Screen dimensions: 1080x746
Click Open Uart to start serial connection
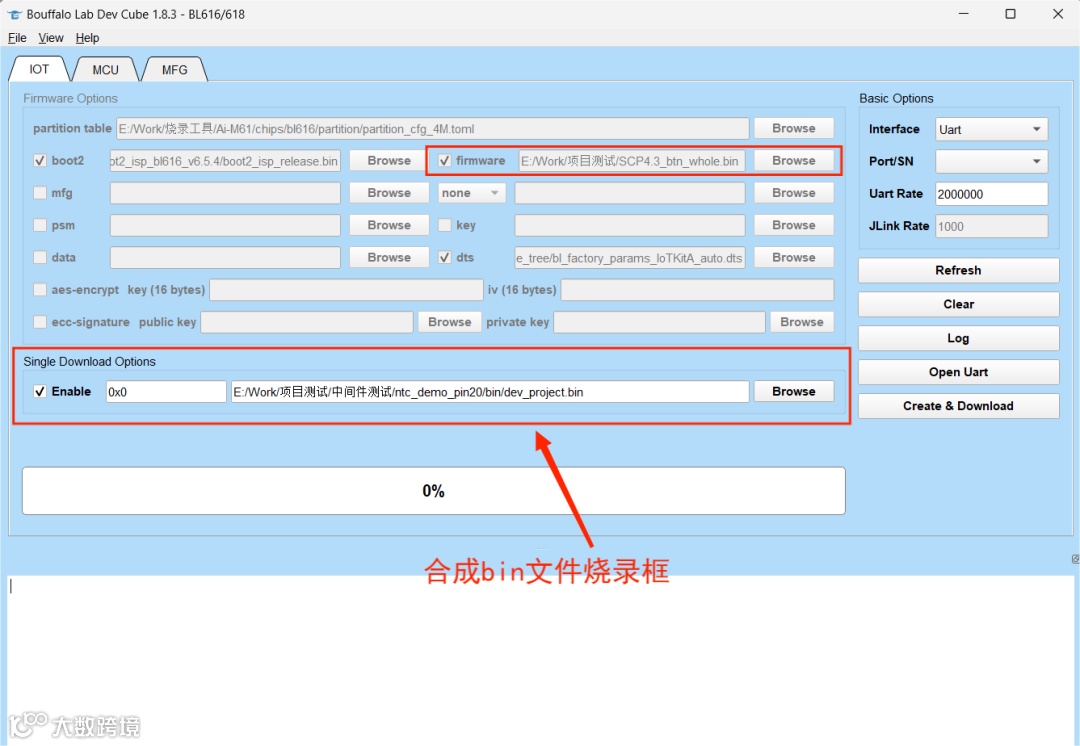957,371
